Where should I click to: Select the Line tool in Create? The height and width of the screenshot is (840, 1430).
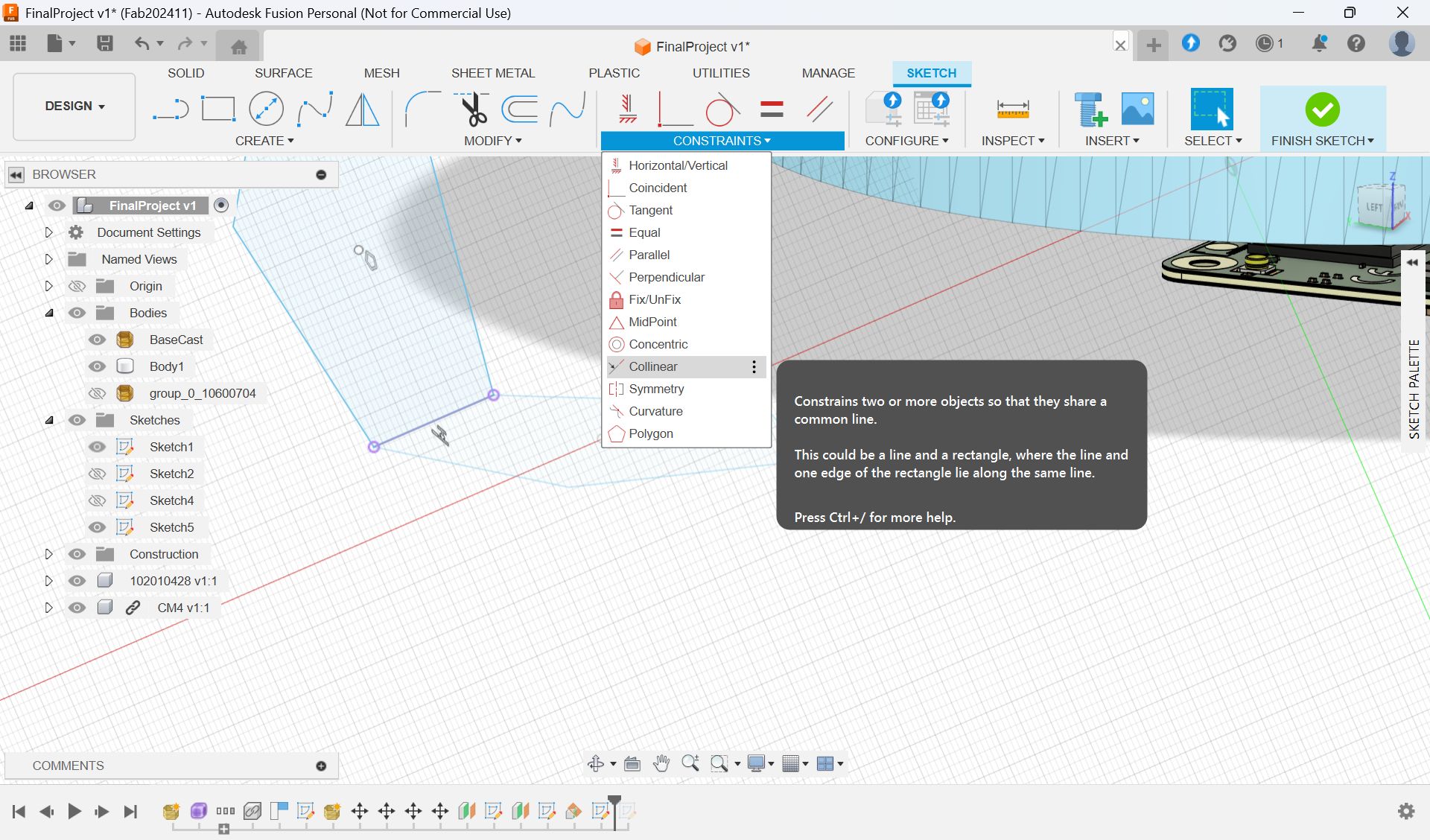pyautogui.click(x=171, y=110)
